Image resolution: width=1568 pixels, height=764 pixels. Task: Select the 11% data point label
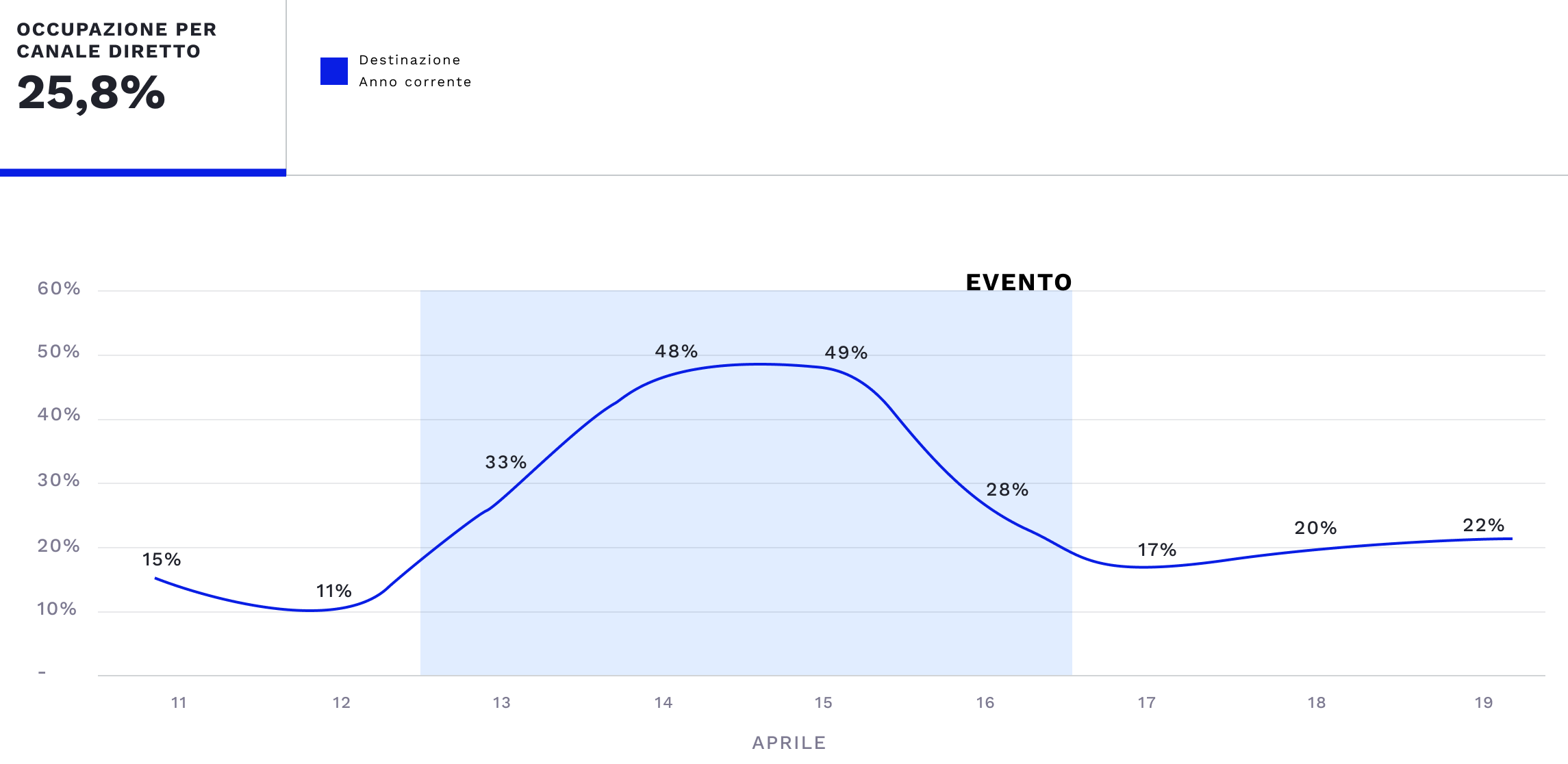pos(333,591)
